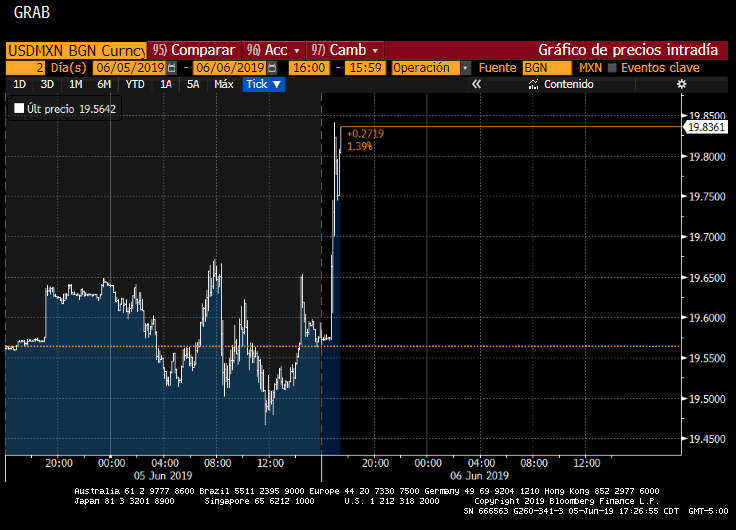Click the 95) Comparar button
Screen dimensions: 736x530
[194, 50]
